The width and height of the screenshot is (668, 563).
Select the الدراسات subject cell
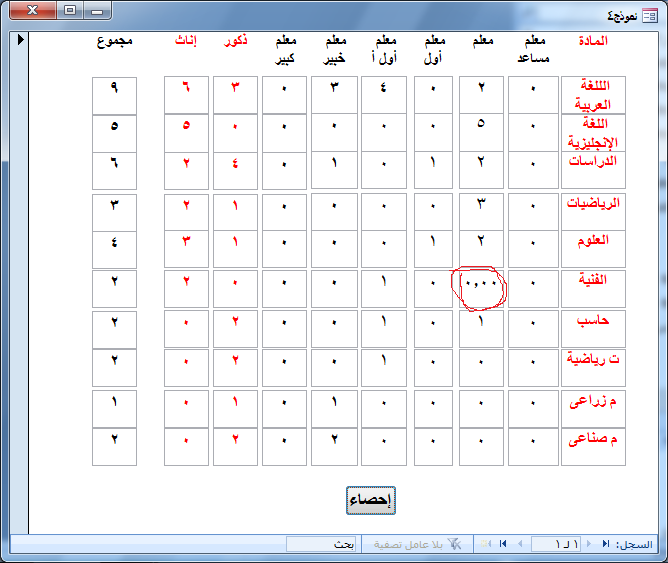tap(593, 170)
